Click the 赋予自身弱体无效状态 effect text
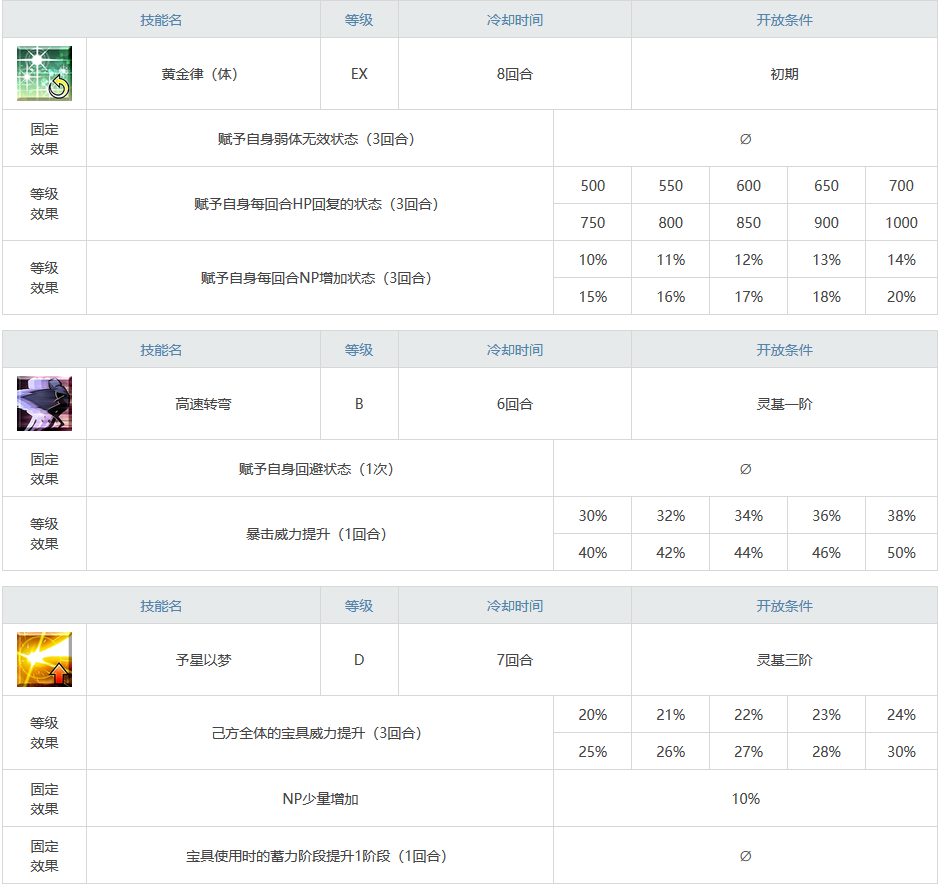 point(316,139)
